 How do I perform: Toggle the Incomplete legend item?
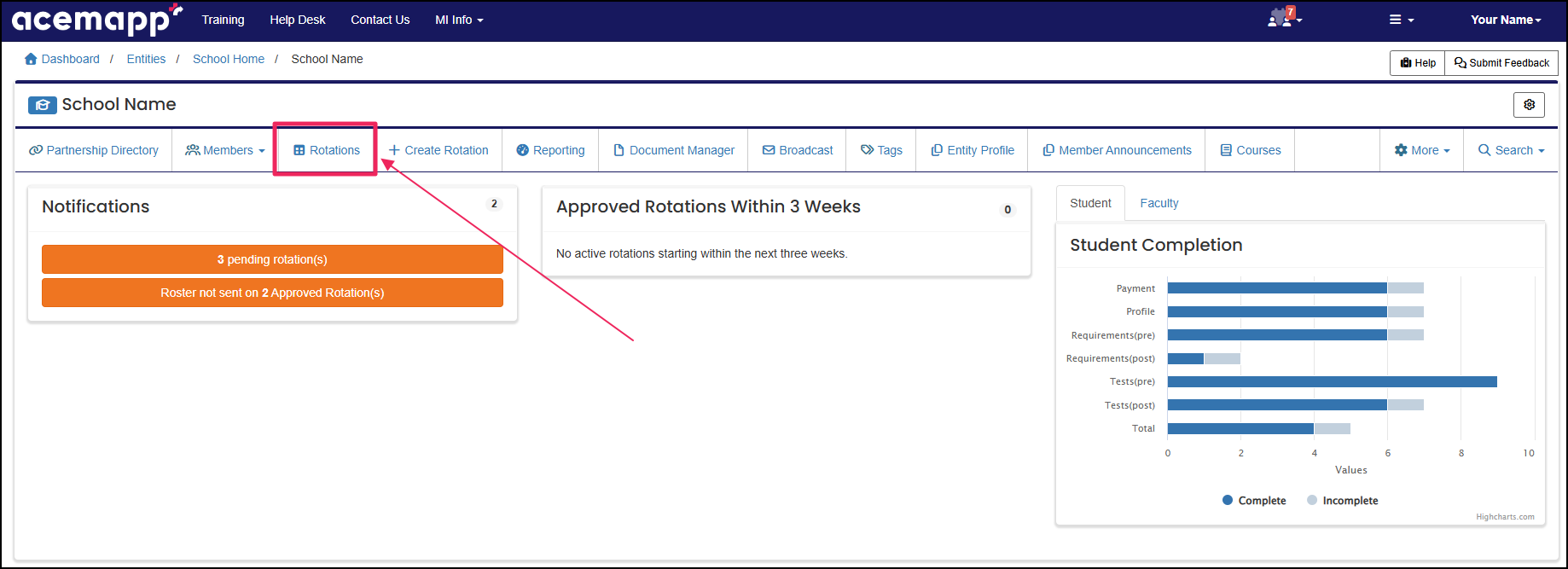click(1343, 501)
